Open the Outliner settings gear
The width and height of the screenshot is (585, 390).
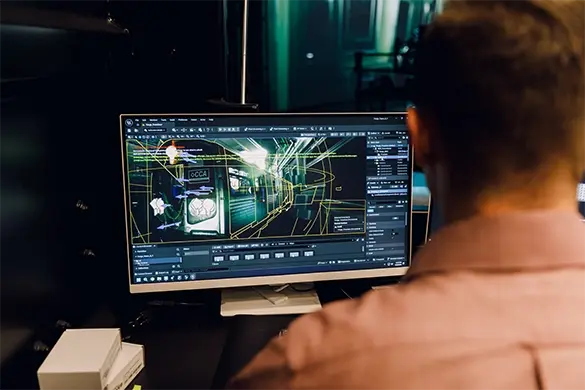407,138
